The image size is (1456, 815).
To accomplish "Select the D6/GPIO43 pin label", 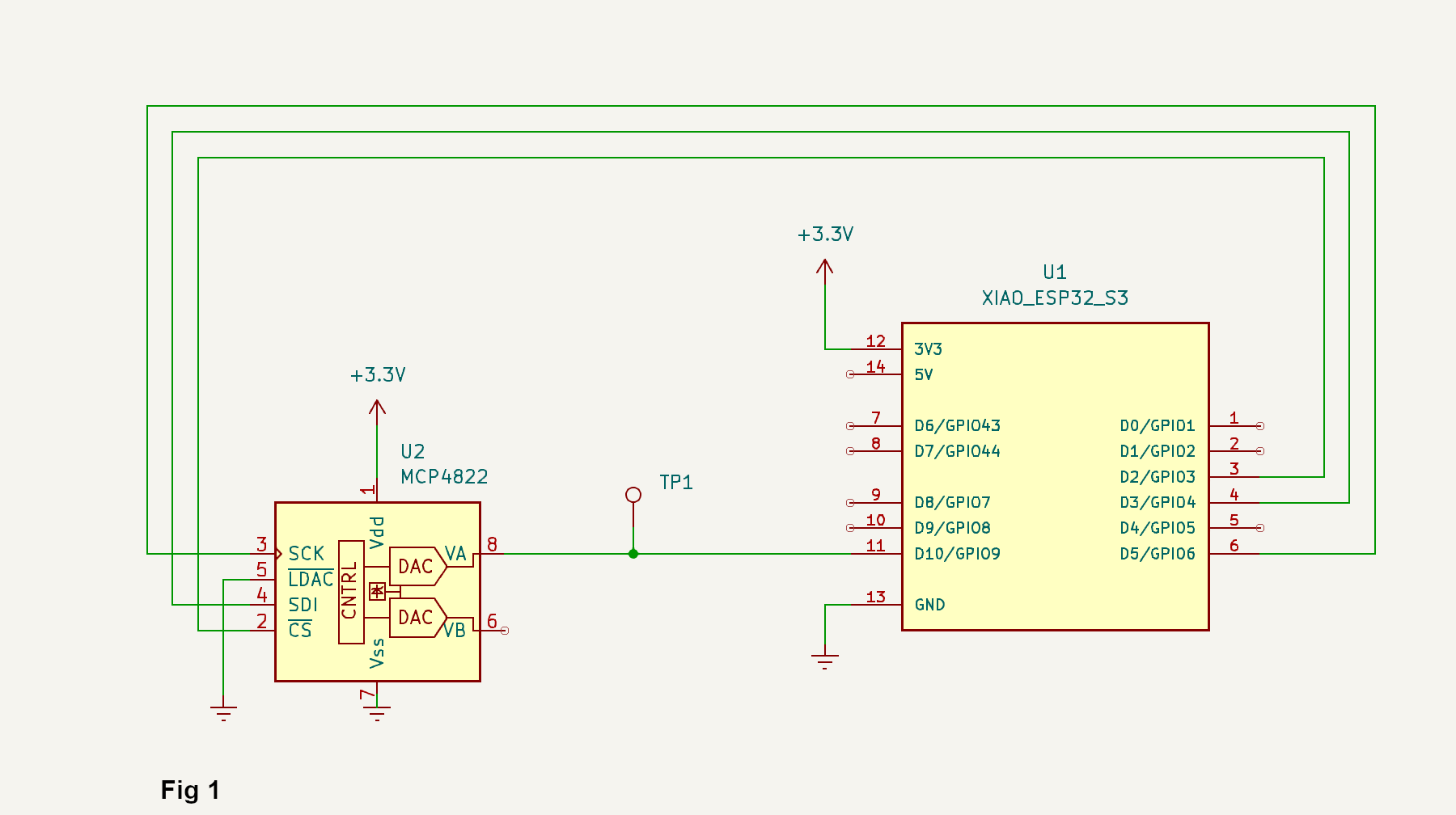I will [957, 426].
